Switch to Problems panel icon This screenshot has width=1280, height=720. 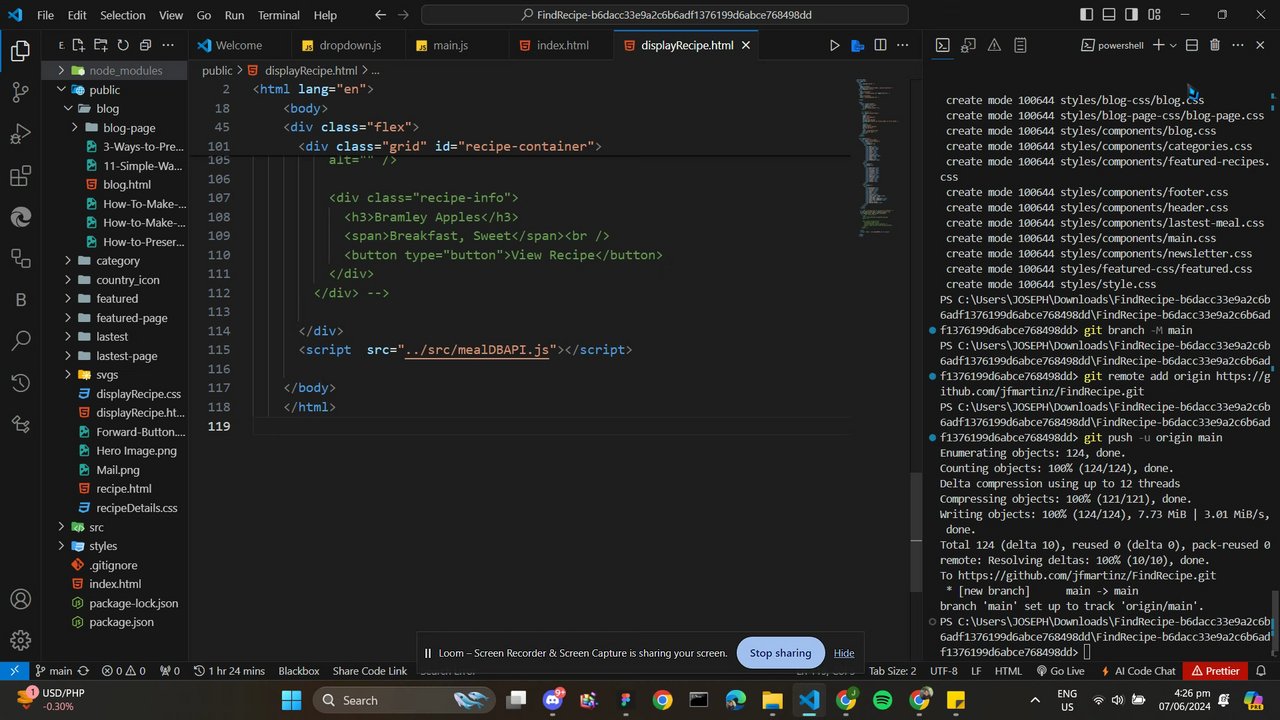coord(994,45)
